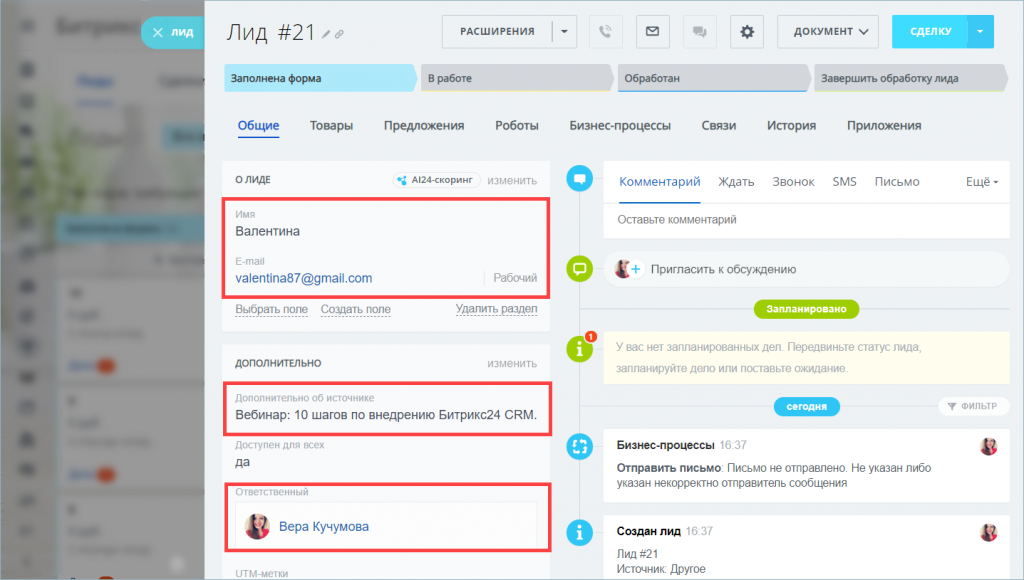
Task: Open arrow dropdown next to Сделку button
Action: (x=980, y=32)
